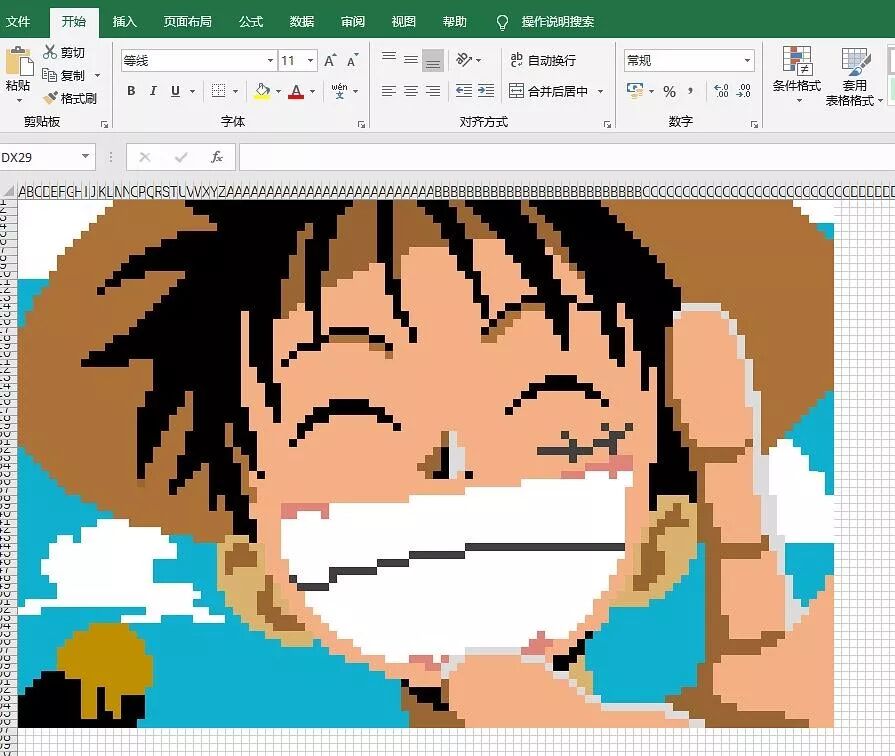Toggle underline formatting
Screen dimensions: 895x756
point(175,91)
